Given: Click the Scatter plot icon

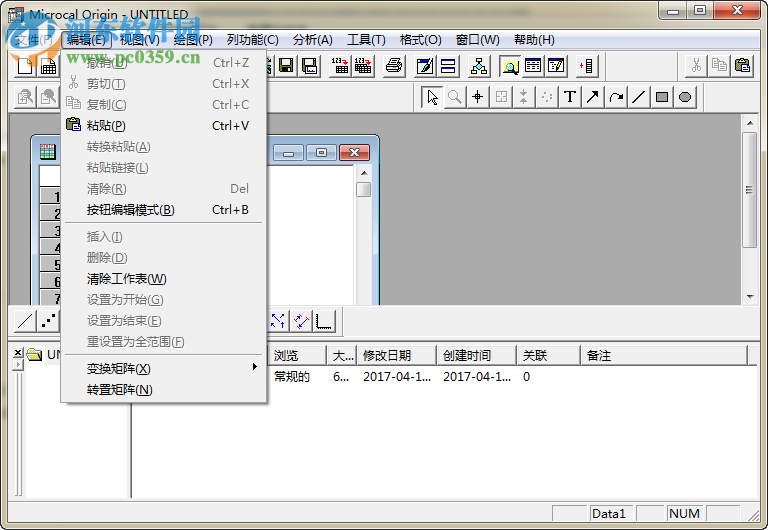Looking at the screenshot, I should tap(48, 321).
